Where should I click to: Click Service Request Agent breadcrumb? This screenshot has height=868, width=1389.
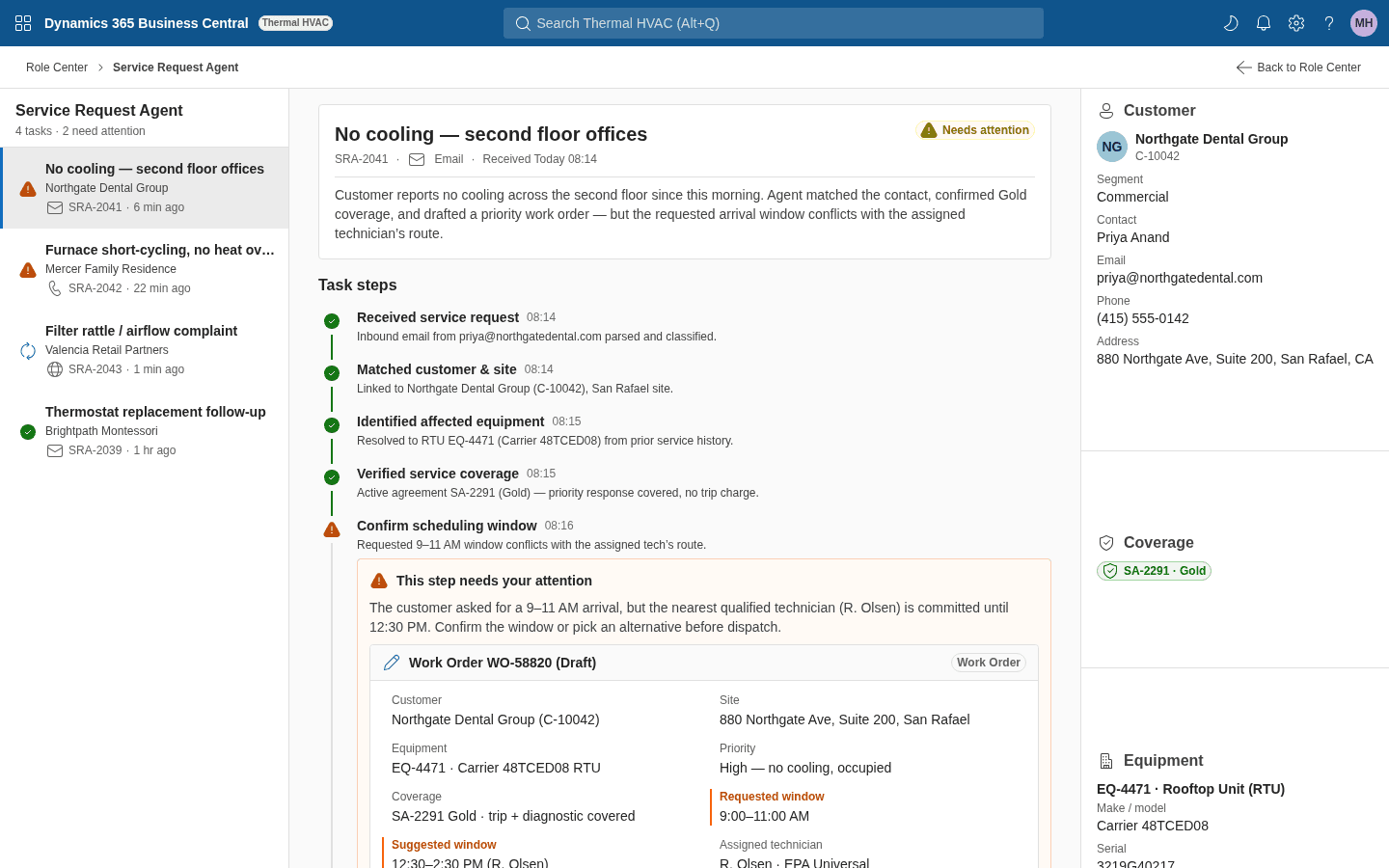click(176, 68)
